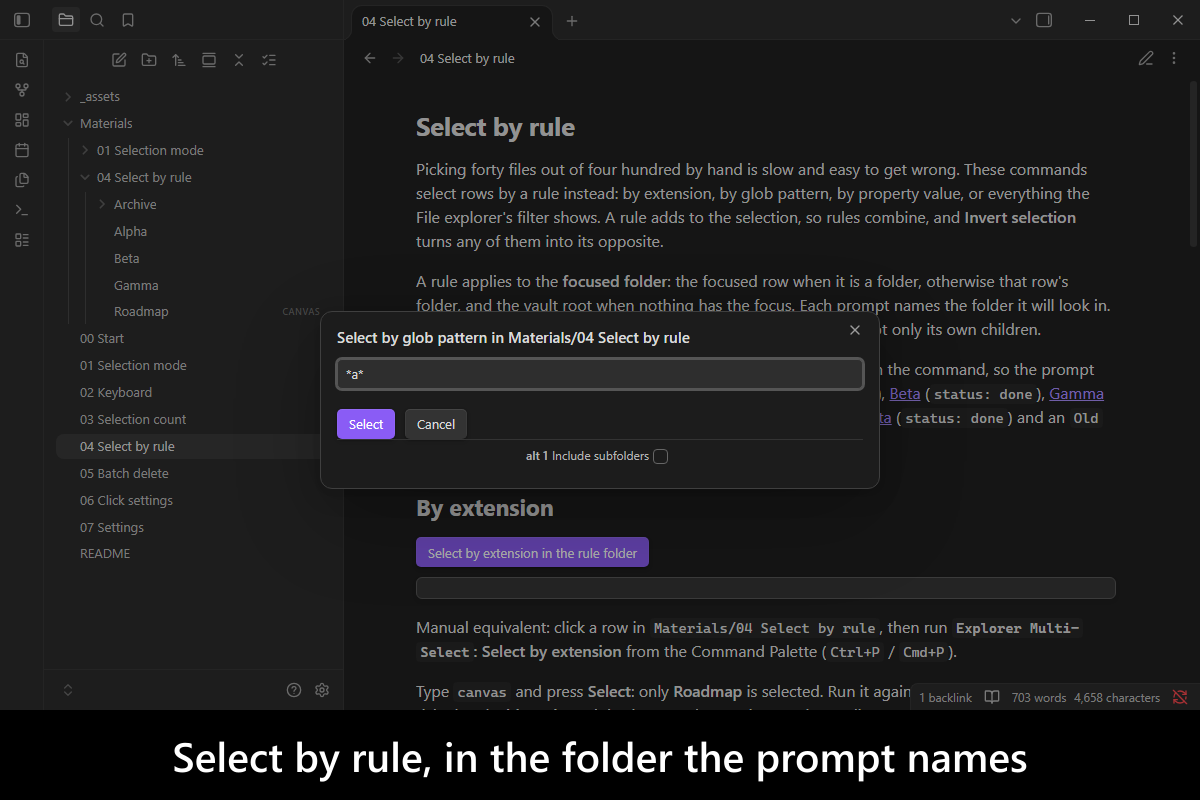Open the Bookmarks tab icon
Viewport: 1200px width, 800px height.
pos(128,20)
